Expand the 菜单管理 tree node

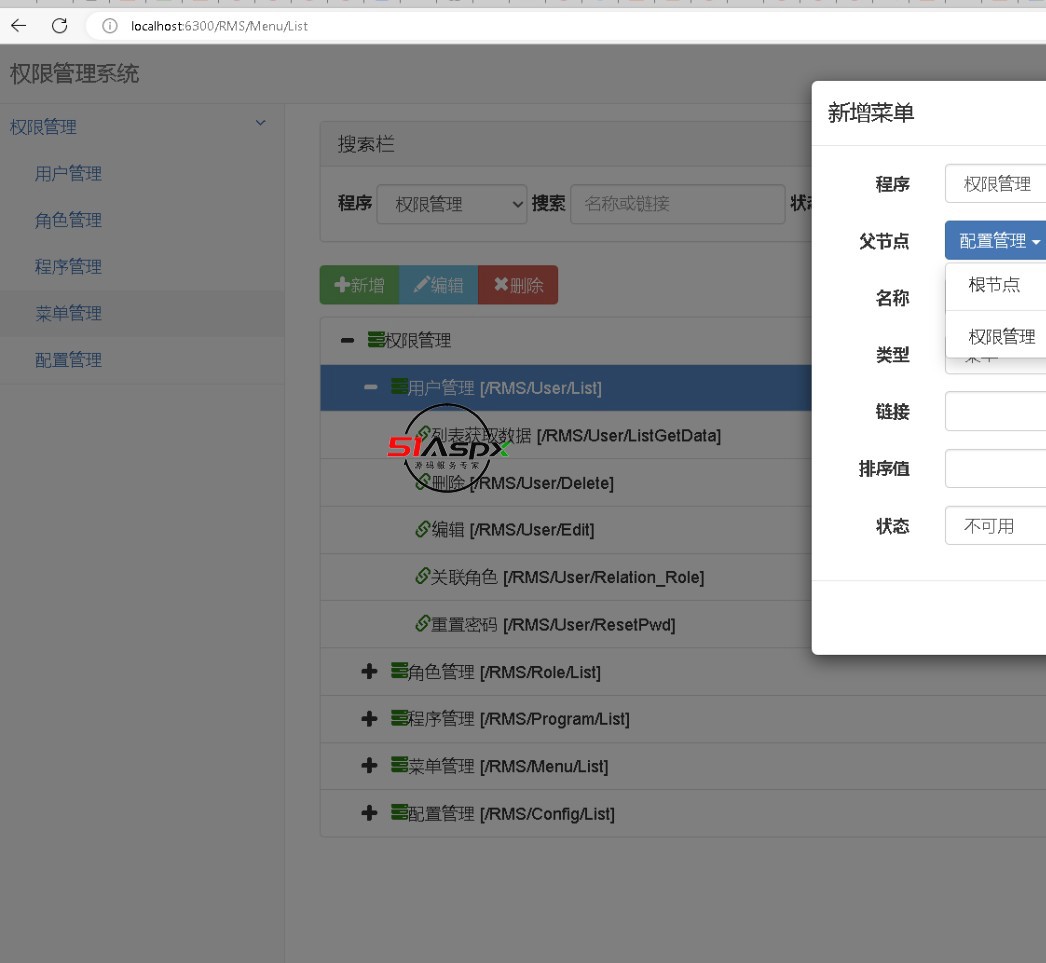[x=369, y=766]
